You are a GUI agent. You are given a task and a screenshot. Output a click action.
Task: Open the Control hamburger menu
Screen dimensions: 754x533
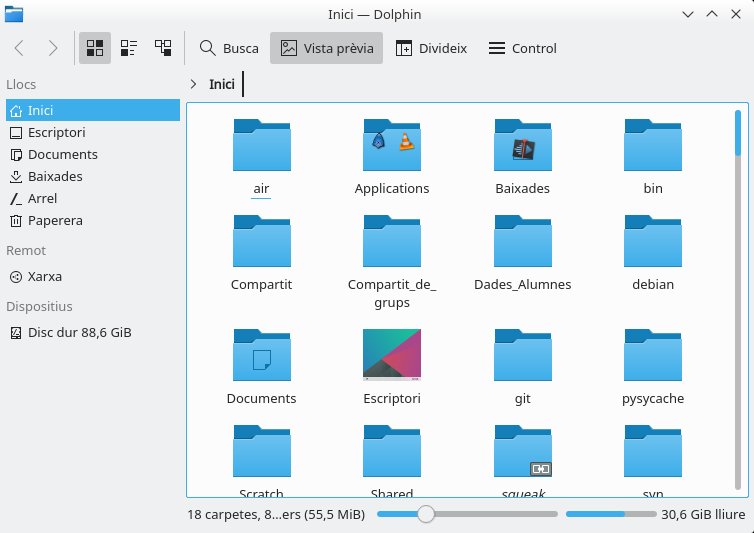coord(522,48)
